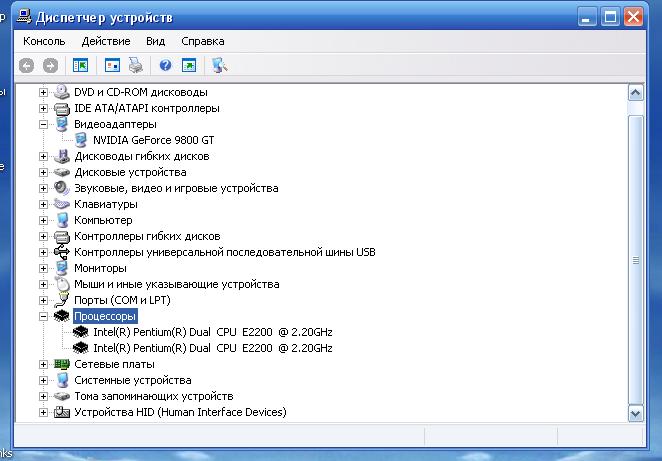Click the Системные устройства icon
Viewport: 662px width, 461px height.
(62, 380)
